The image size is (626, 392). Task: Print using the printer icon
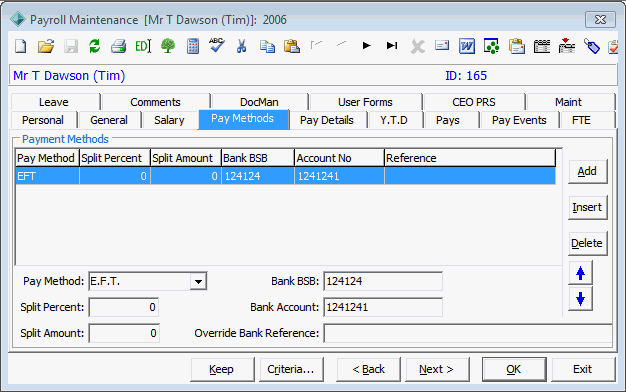tap(119, 46)
